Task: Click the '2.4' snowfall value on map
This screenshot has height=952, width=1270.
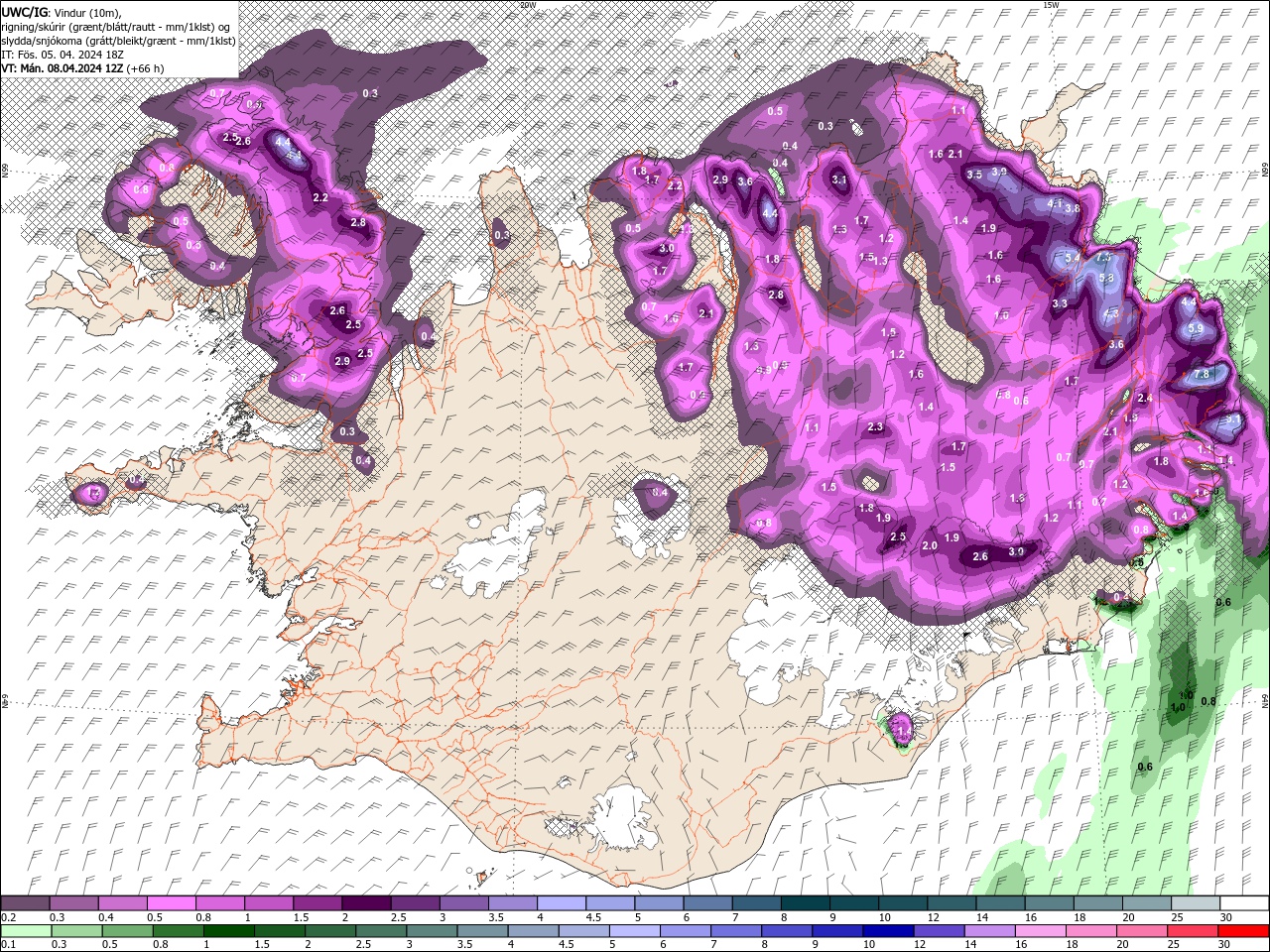Action: click(1144, 398)
